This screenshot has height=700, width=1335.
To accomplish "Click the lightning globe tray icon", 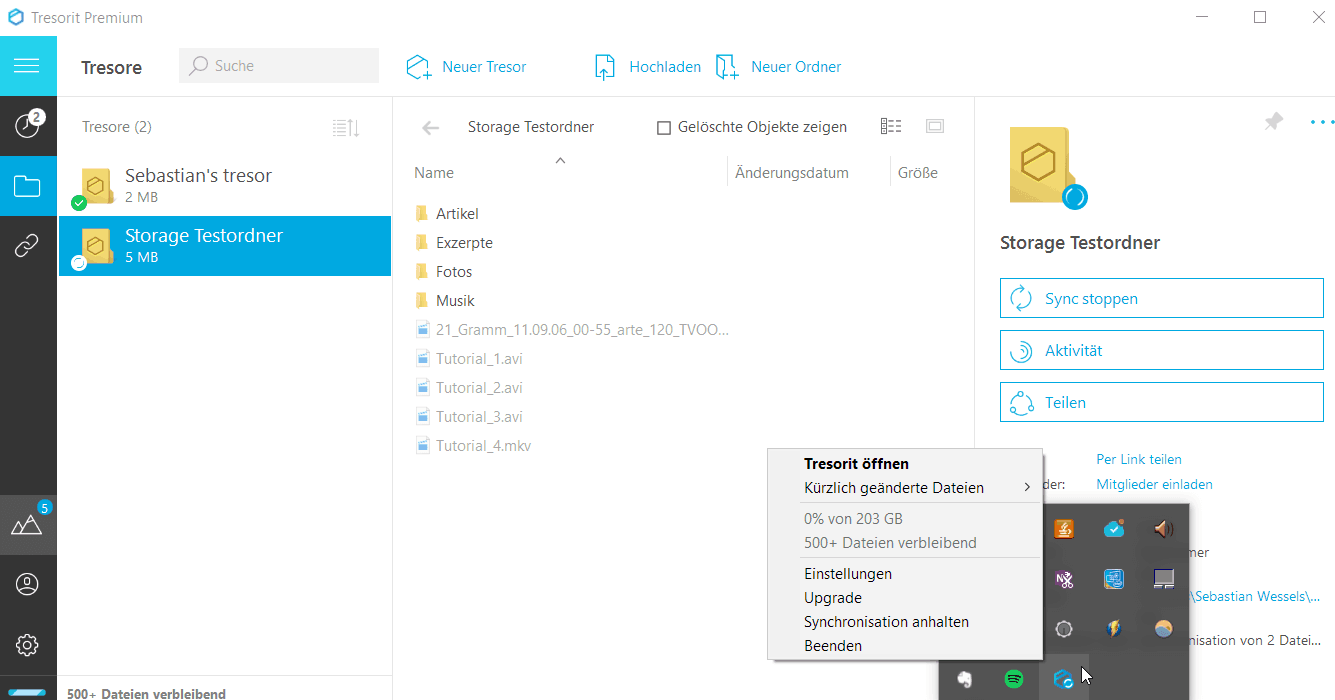I will pyautogui.click(x=1114, y=628).
